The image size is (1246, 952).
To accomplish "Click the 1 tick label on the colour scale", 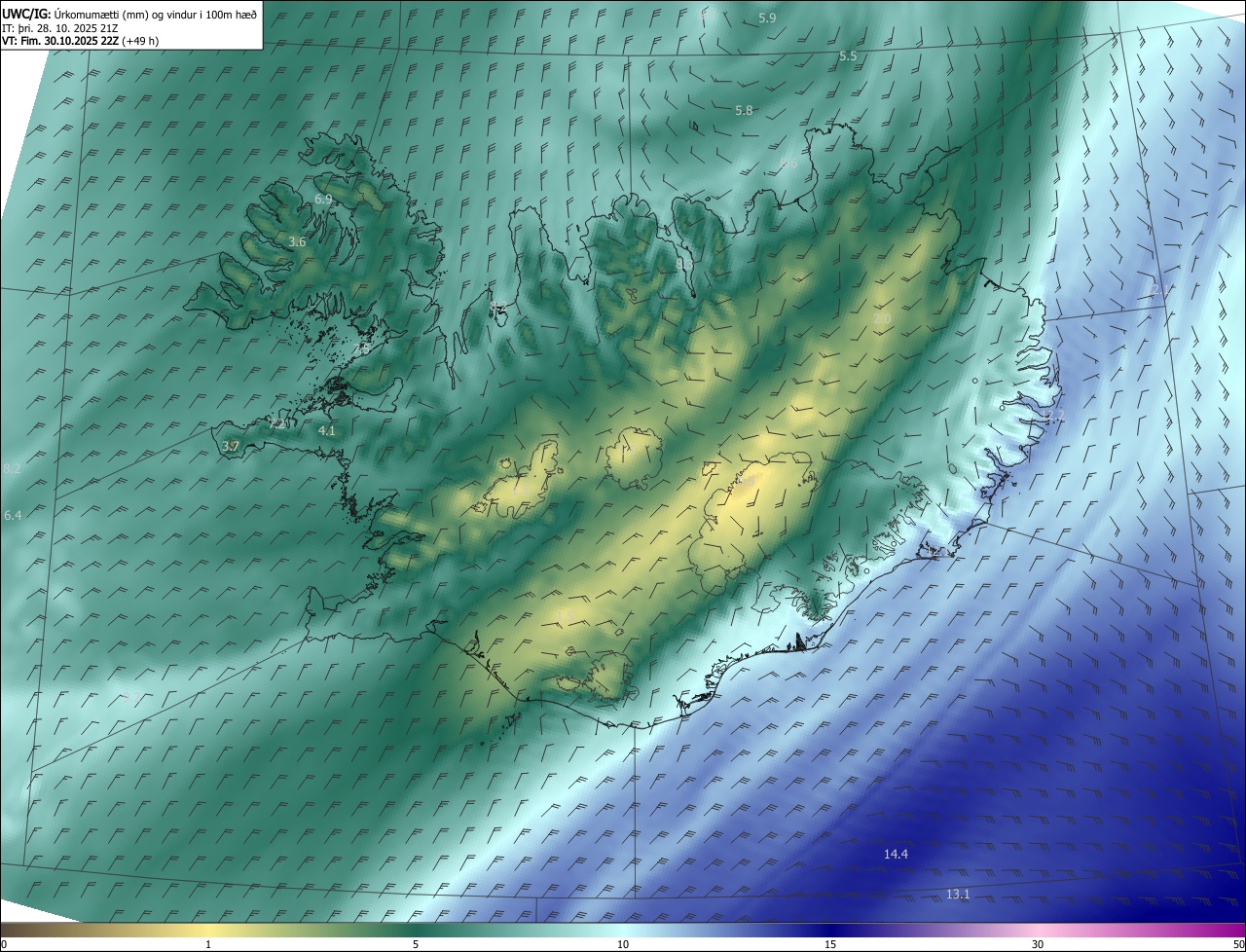I will click(208, 944).
